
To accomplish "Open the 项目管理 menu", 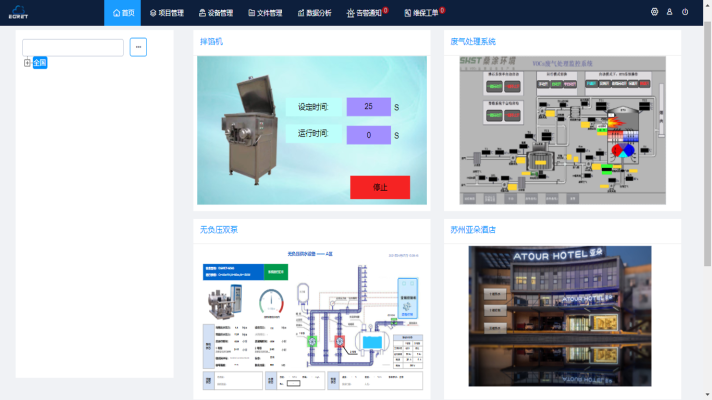I will tap(166, 13).
